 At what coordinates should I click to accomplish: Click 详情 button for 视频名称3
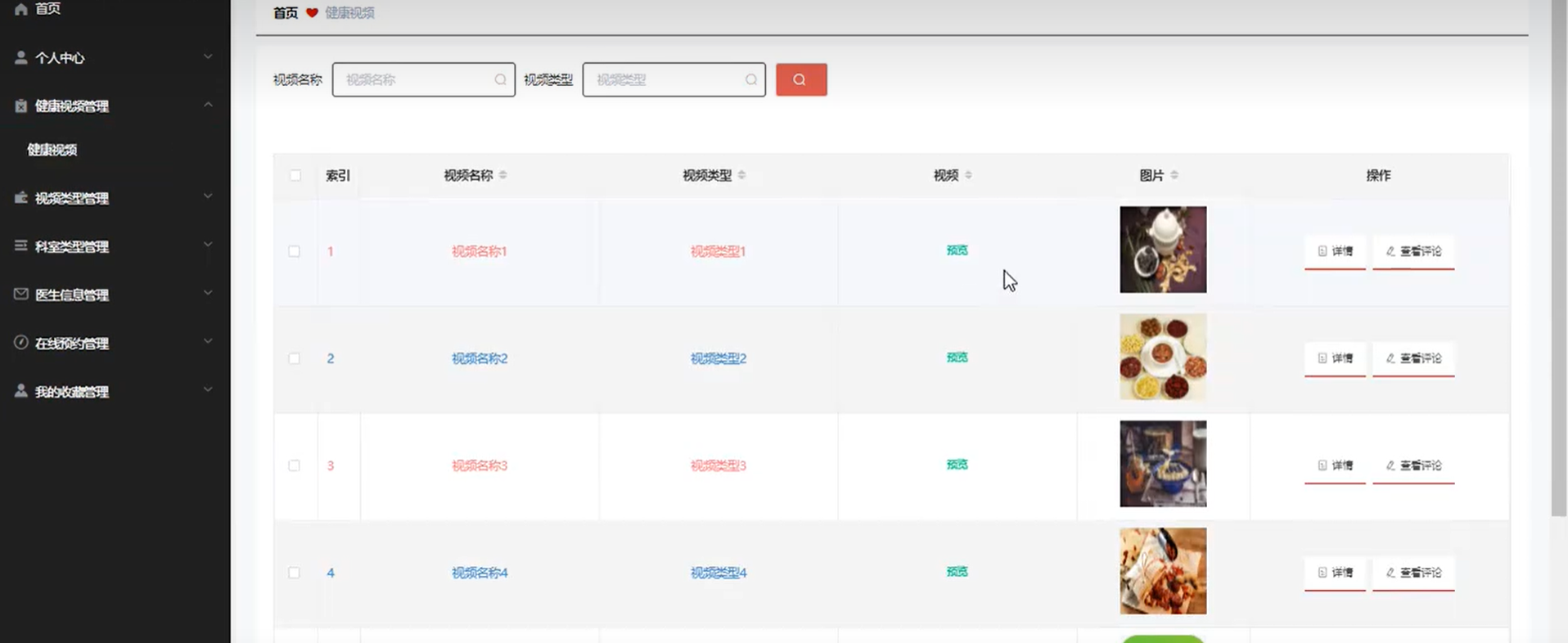pos(1335,465)
